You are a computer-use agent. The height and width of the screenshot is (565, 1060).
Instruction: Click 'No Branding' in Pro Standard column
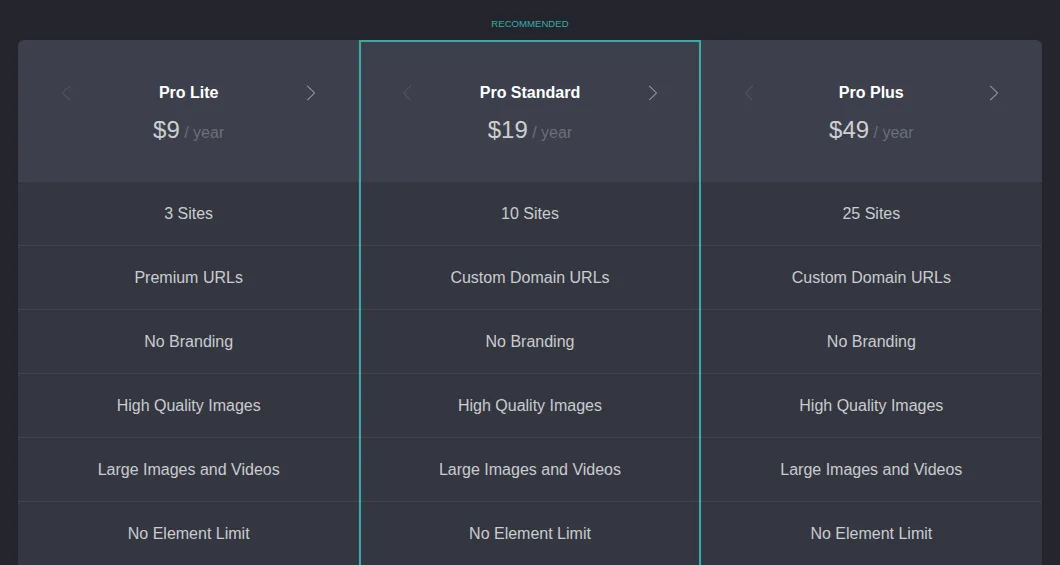tap(530, 342)
